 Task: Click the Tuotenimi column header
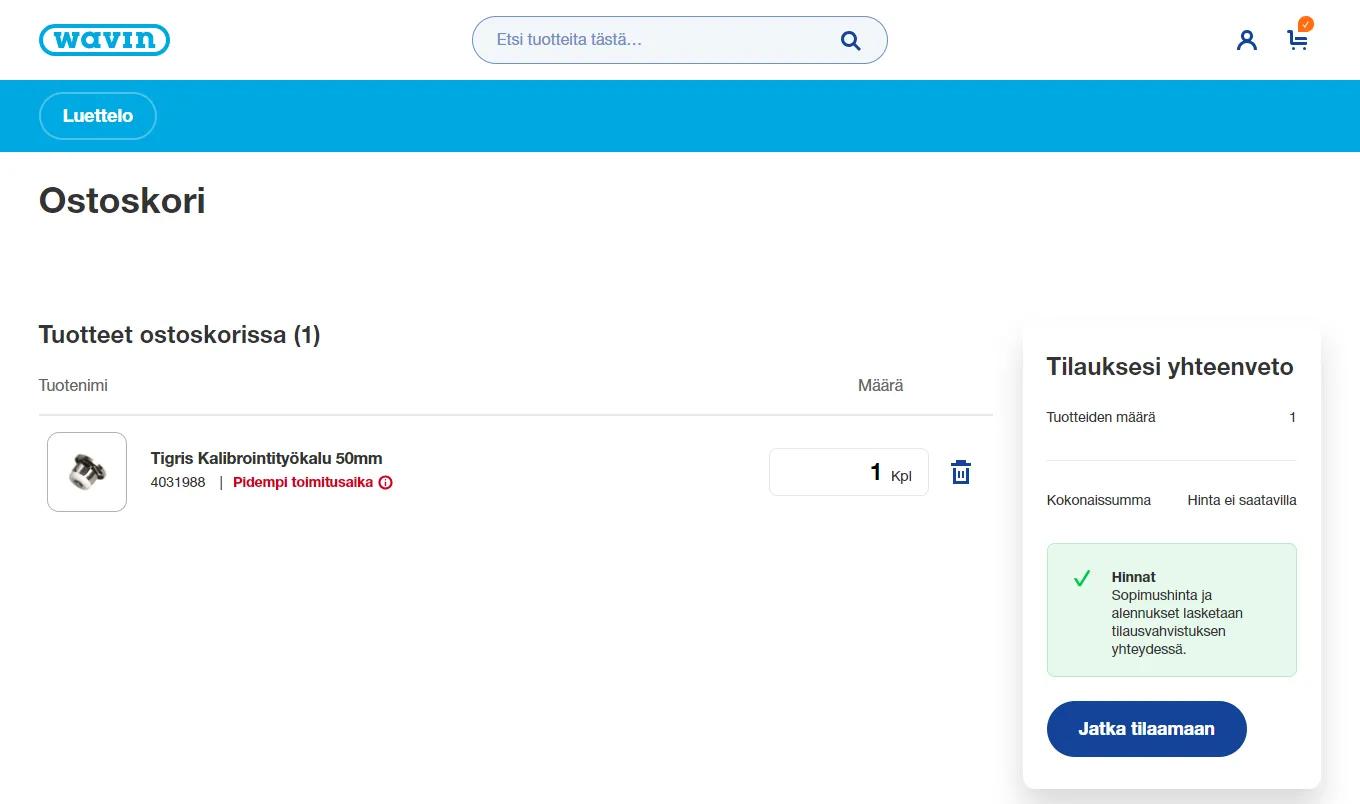pos(73,386)
